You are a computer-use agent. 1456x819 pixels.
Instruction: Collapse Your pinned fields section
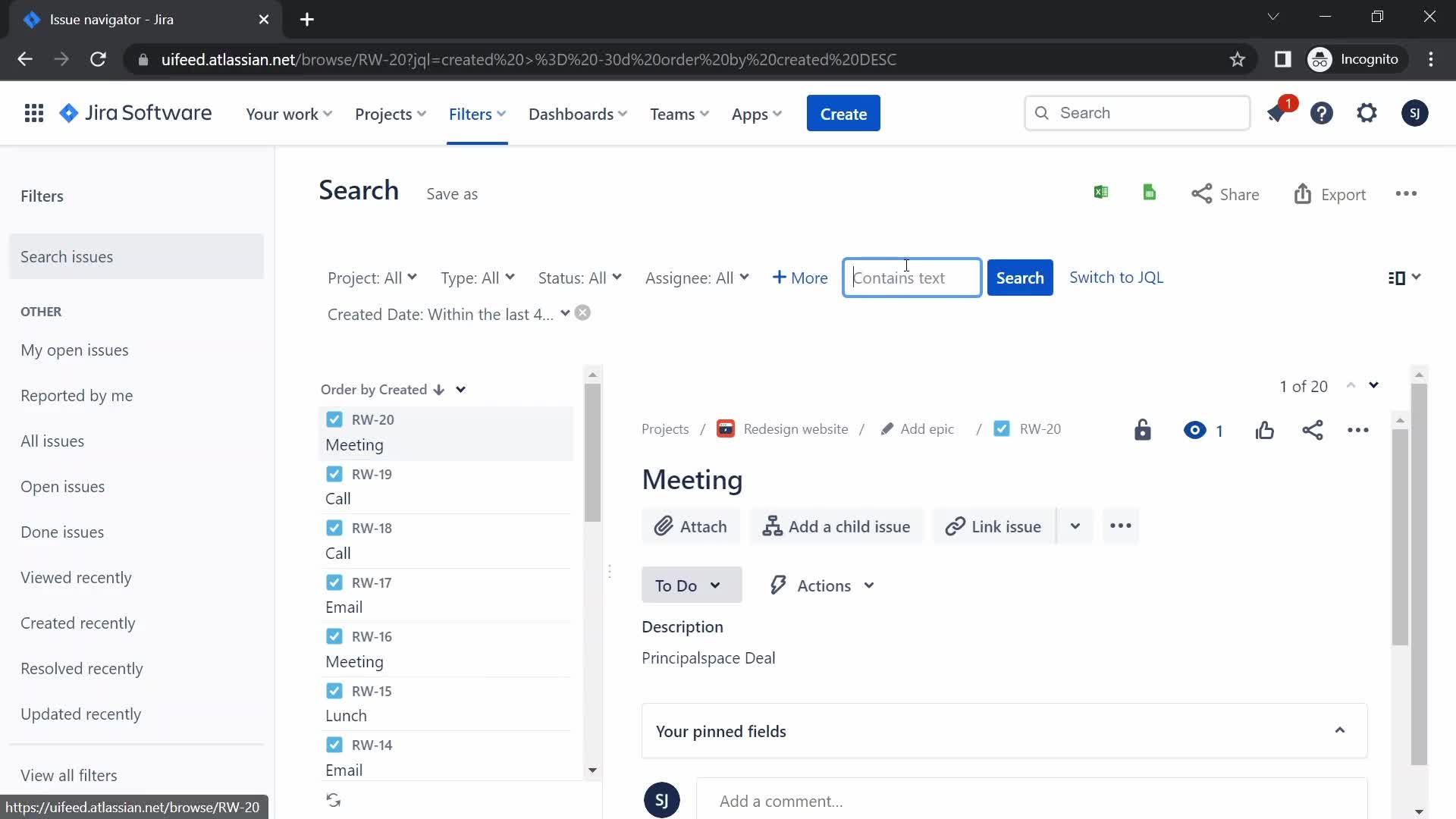pos(1339,730)
